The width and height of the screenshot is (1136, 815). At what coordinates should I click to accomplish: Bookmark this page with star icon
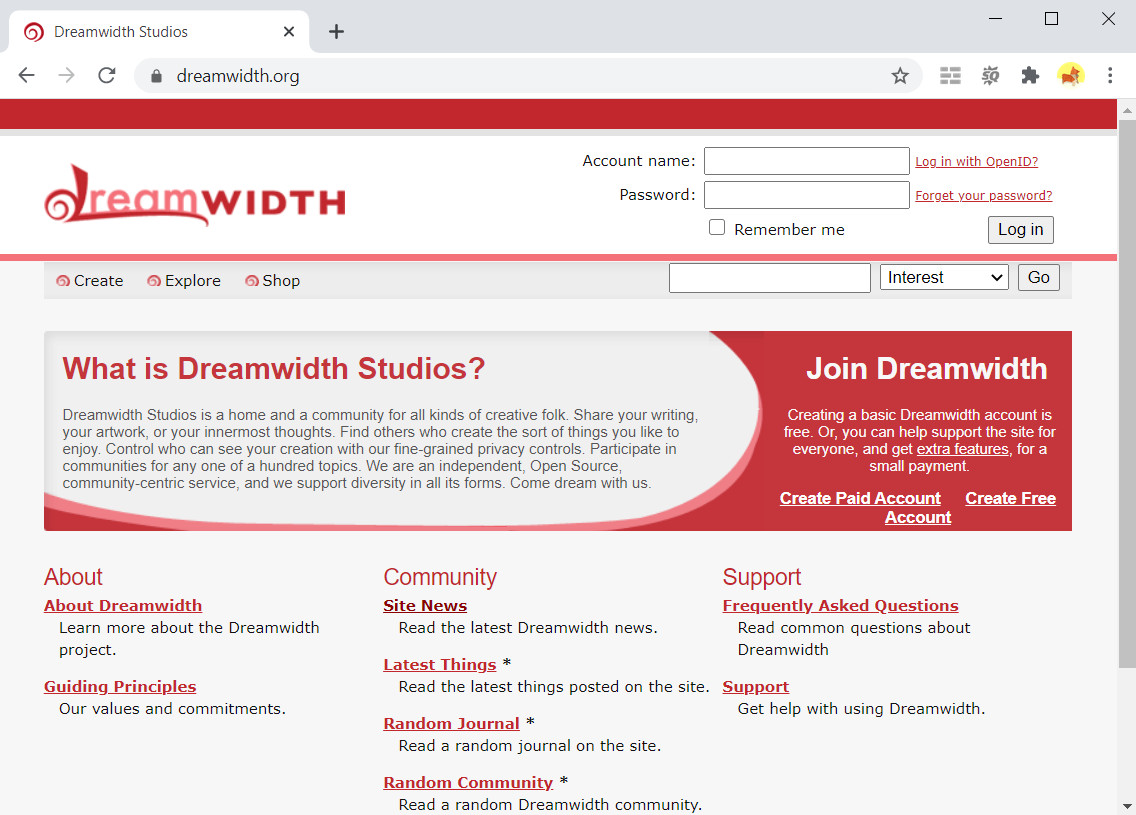tap(900, 76)
